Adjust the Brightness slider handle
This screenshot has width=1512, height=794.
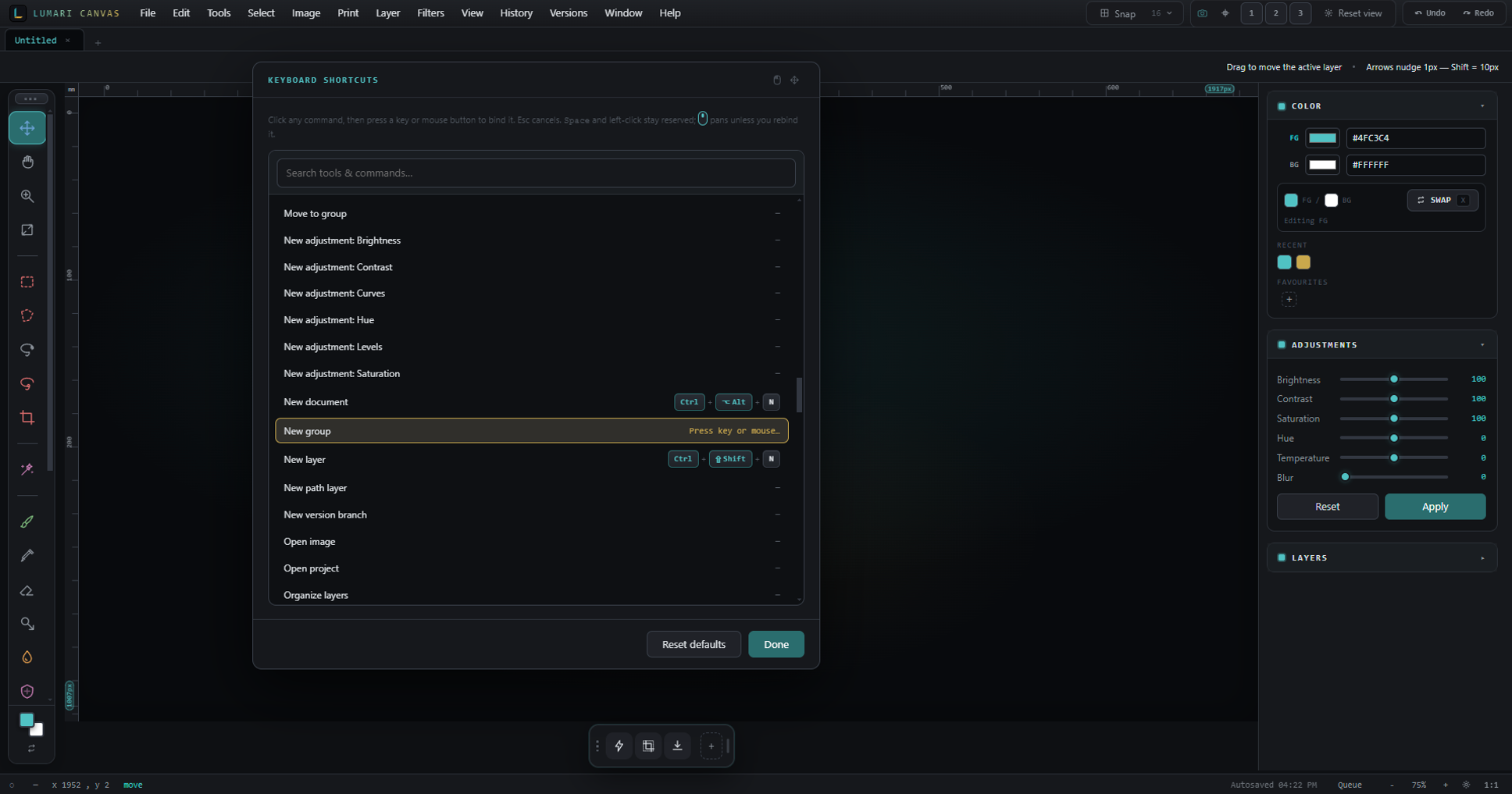[1393, 379]
